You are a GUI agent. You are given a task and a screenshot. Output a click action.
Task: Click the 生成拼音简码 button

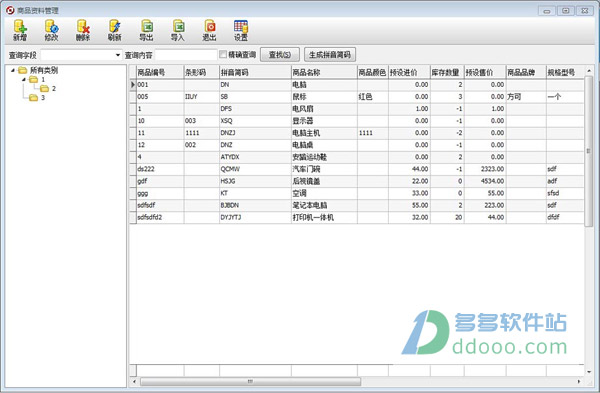tap(330, 55)
